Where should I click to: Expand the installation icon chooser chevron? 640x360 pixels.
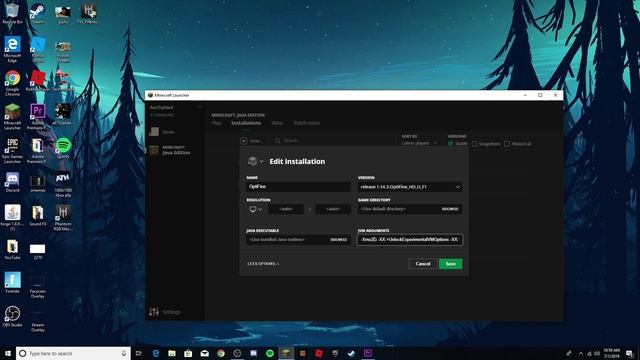261,162
